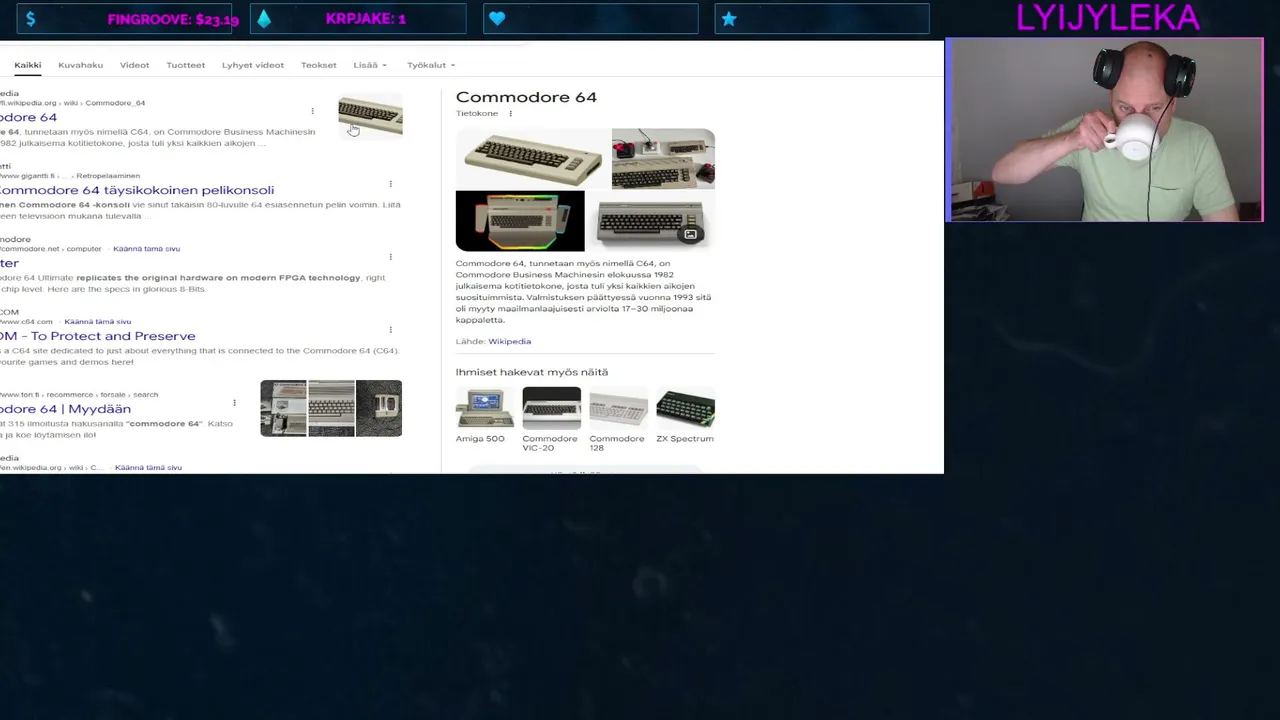Open the rainbow-outlined Commodore panel image
The image size is (1280, 720).
point(520,221)
